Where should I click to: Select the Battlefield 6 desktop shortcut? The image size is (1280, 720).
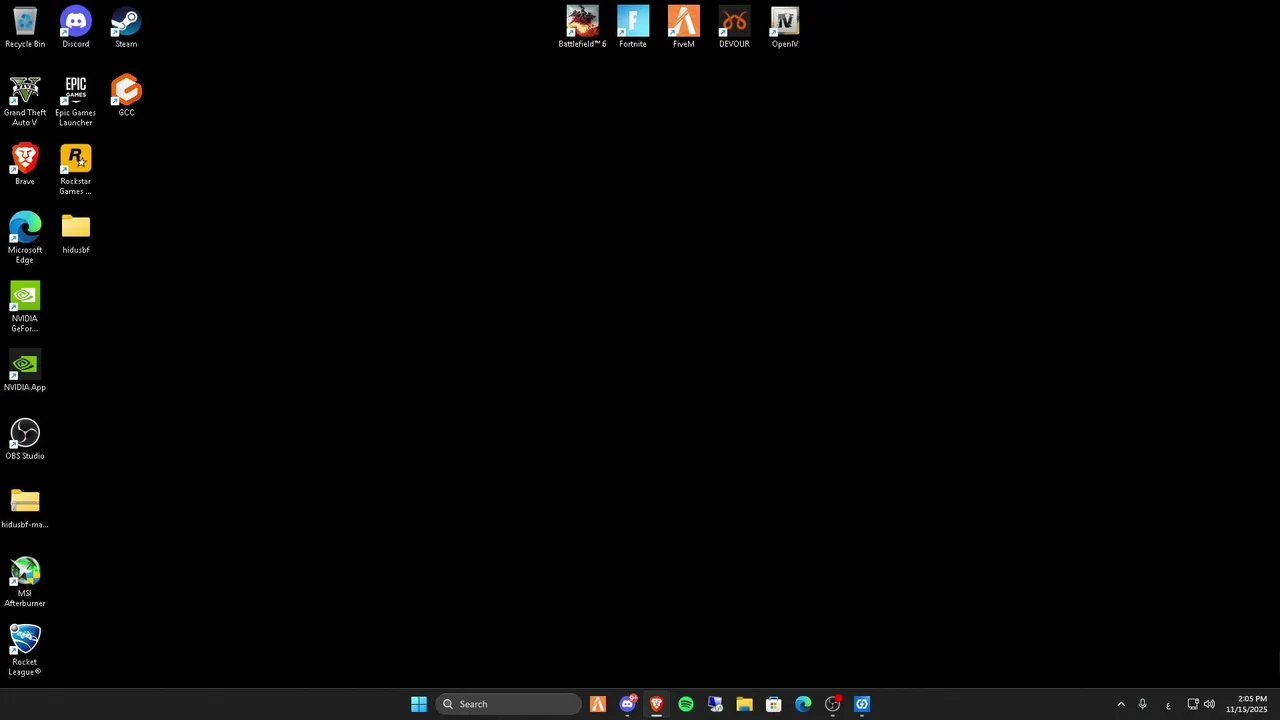[582, 28]
